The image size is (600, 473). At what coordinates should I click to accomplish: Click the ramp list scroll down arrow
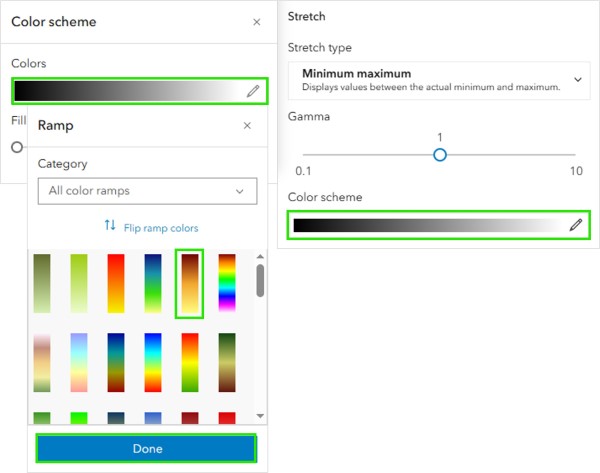[260, 415]
